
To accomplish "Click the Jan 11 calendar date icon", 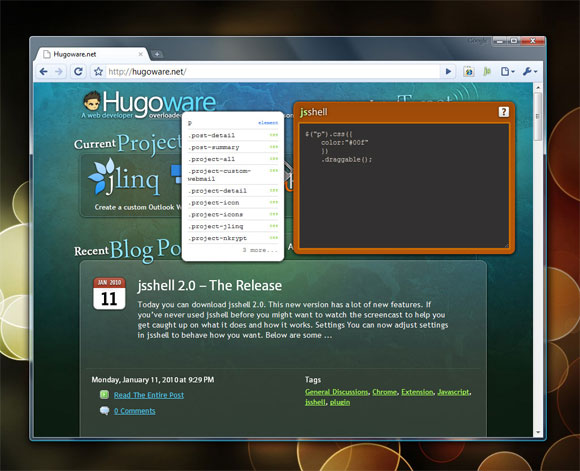I will click(109, 293).
